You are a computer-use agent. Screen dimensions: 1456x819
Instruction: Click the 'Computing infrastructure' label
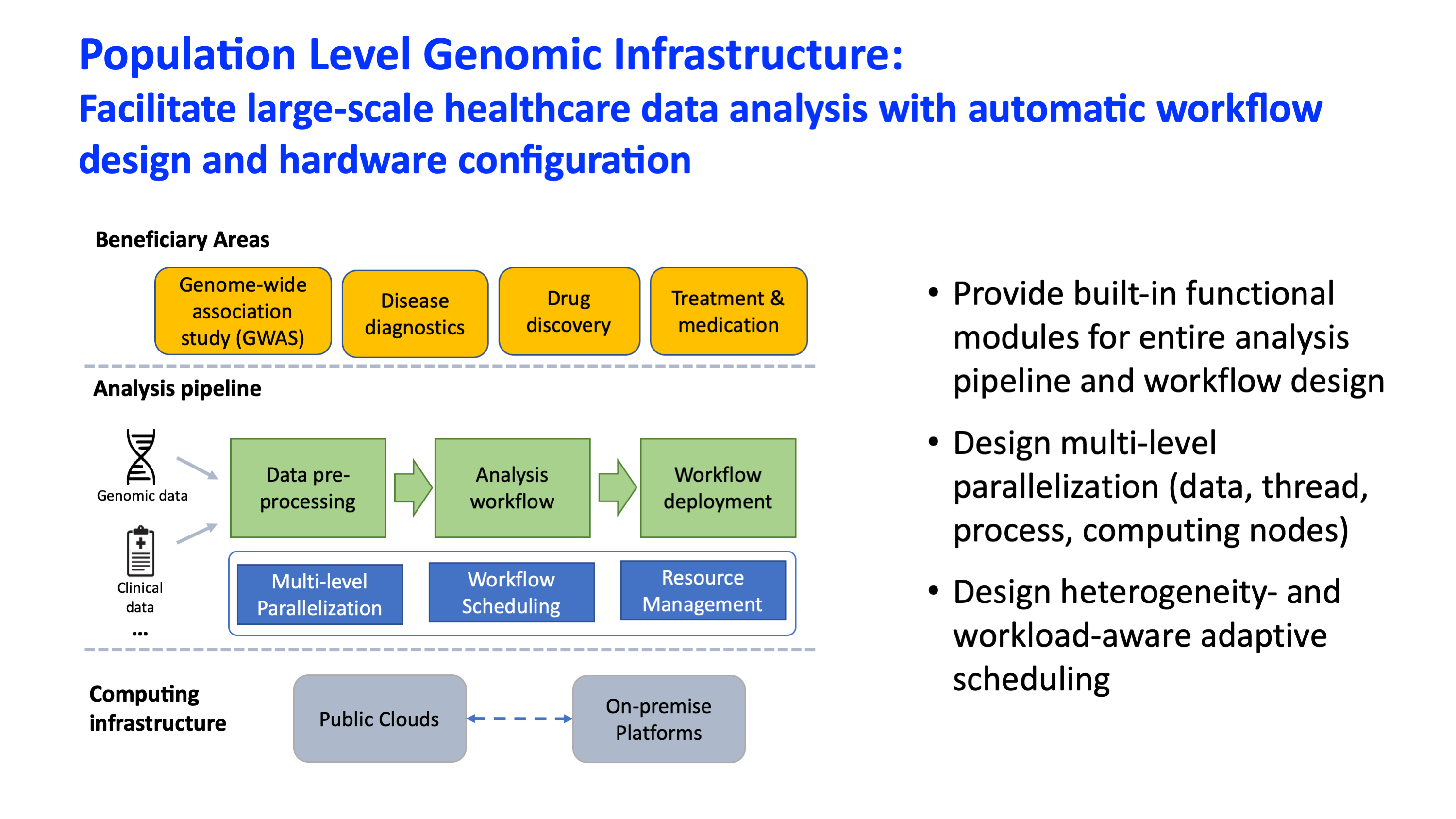[x=158, y=708]
